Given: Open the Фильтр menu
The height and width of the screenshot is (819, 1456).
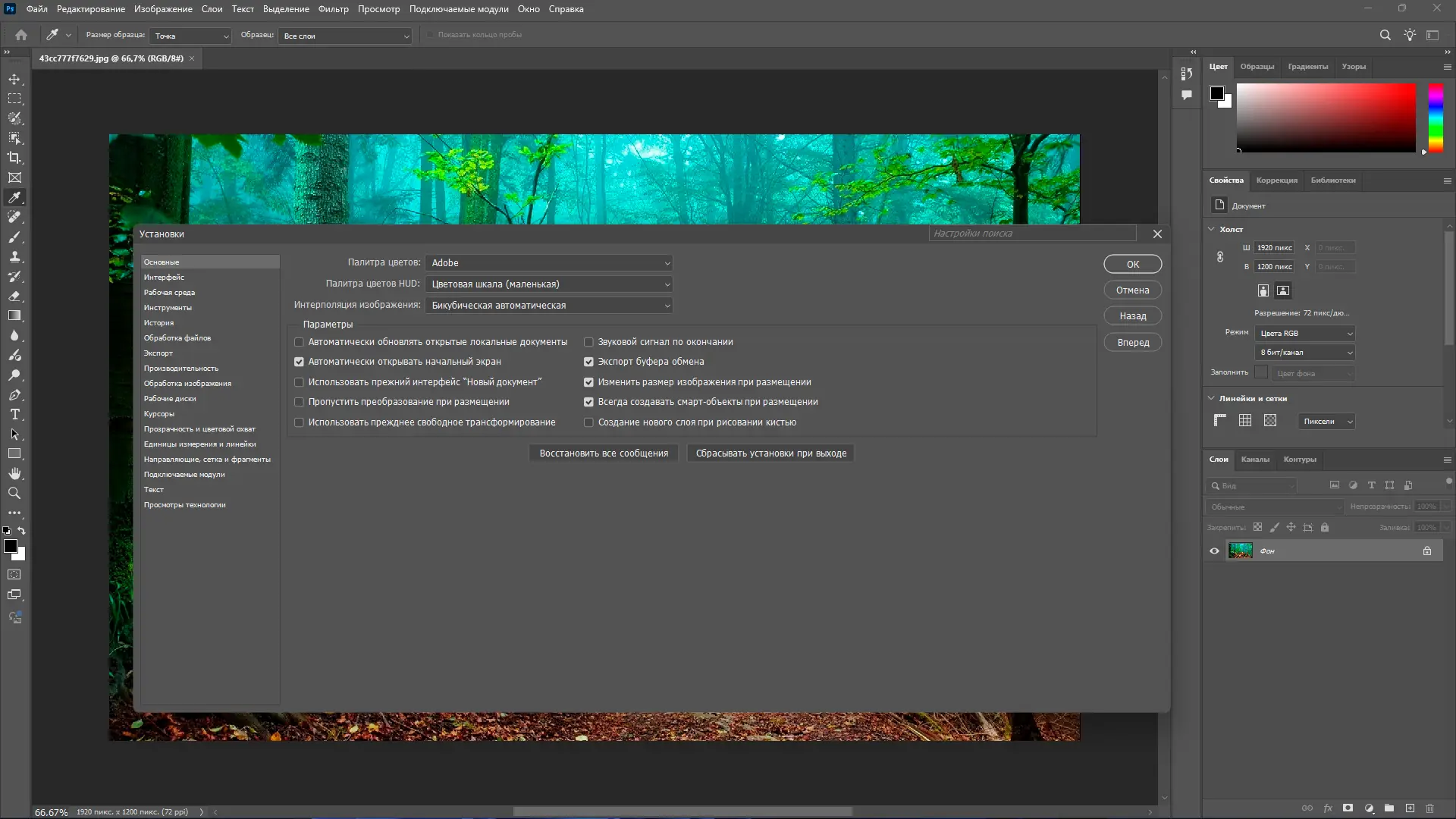Looking at the screenshot, I should point(333,9).
